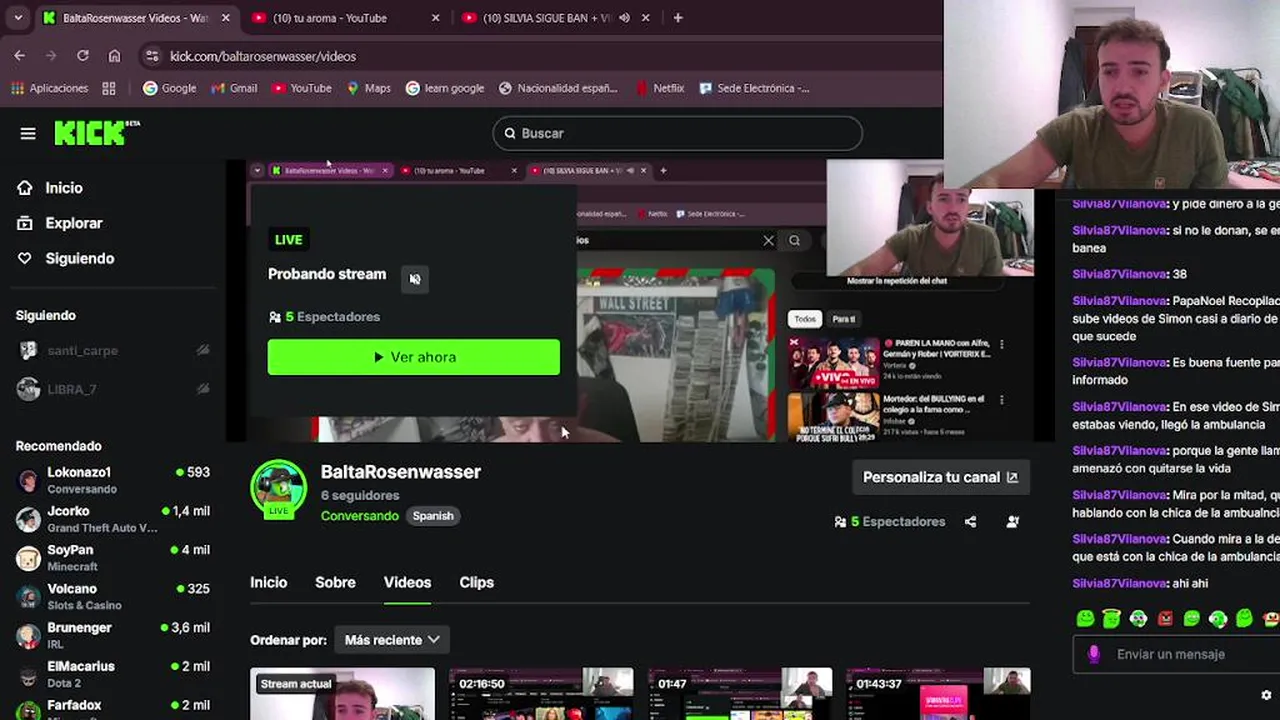Open chat settings gear icon

[x=1266, y=695]
